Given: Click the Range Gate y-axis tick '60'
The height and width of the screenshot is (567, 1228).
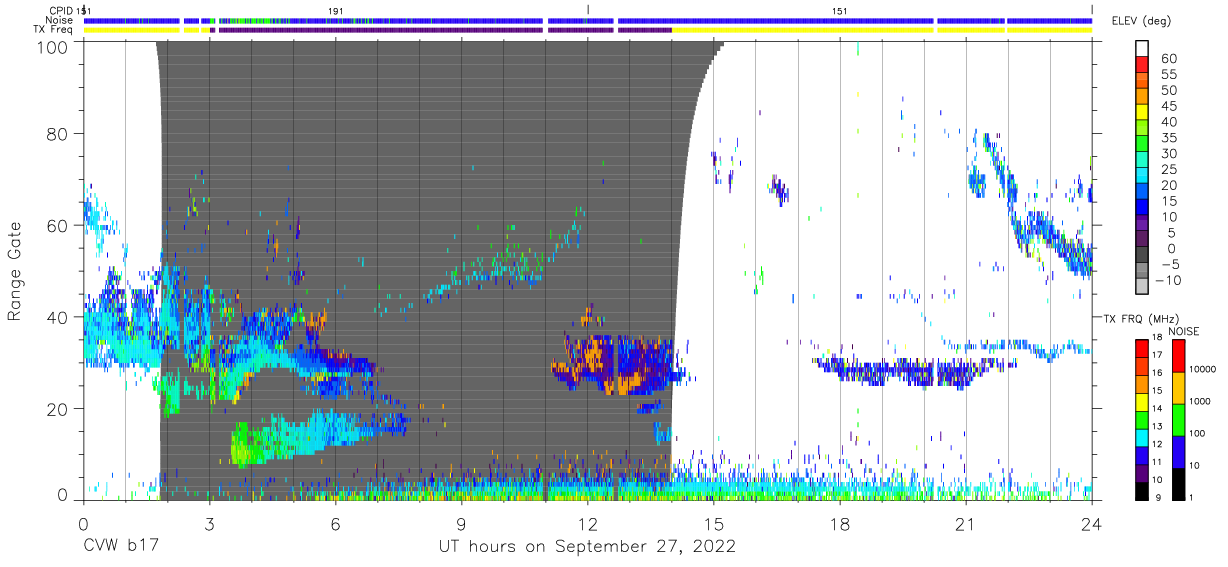Looking at the screenshot, I should click(57, 225).
